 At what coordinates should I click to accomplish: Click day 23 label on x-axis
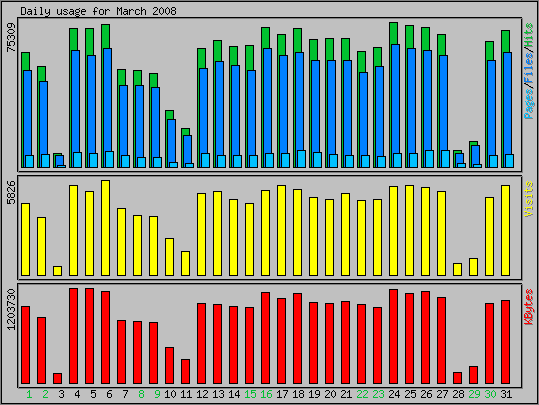(x=378, y=394)
